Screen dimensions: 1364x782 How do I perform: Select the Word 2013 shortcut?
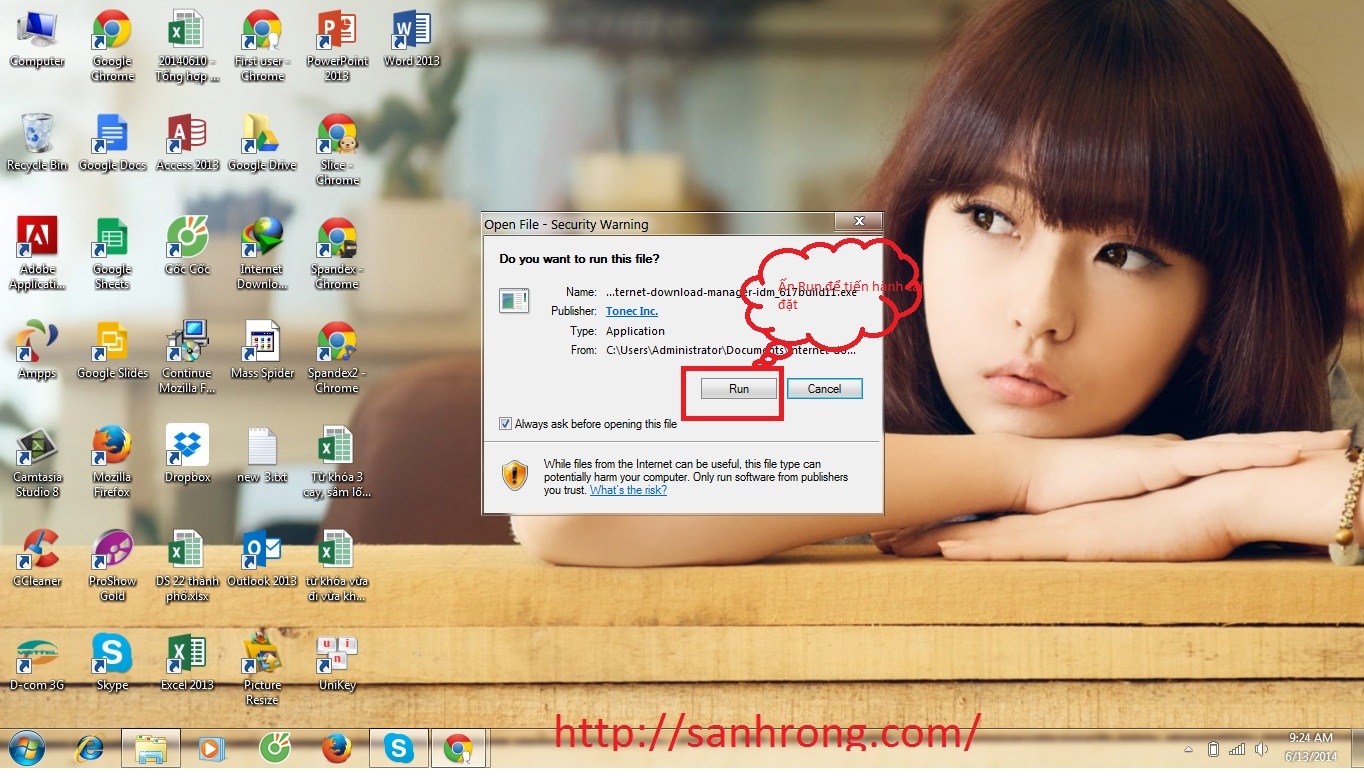(412, 38)
